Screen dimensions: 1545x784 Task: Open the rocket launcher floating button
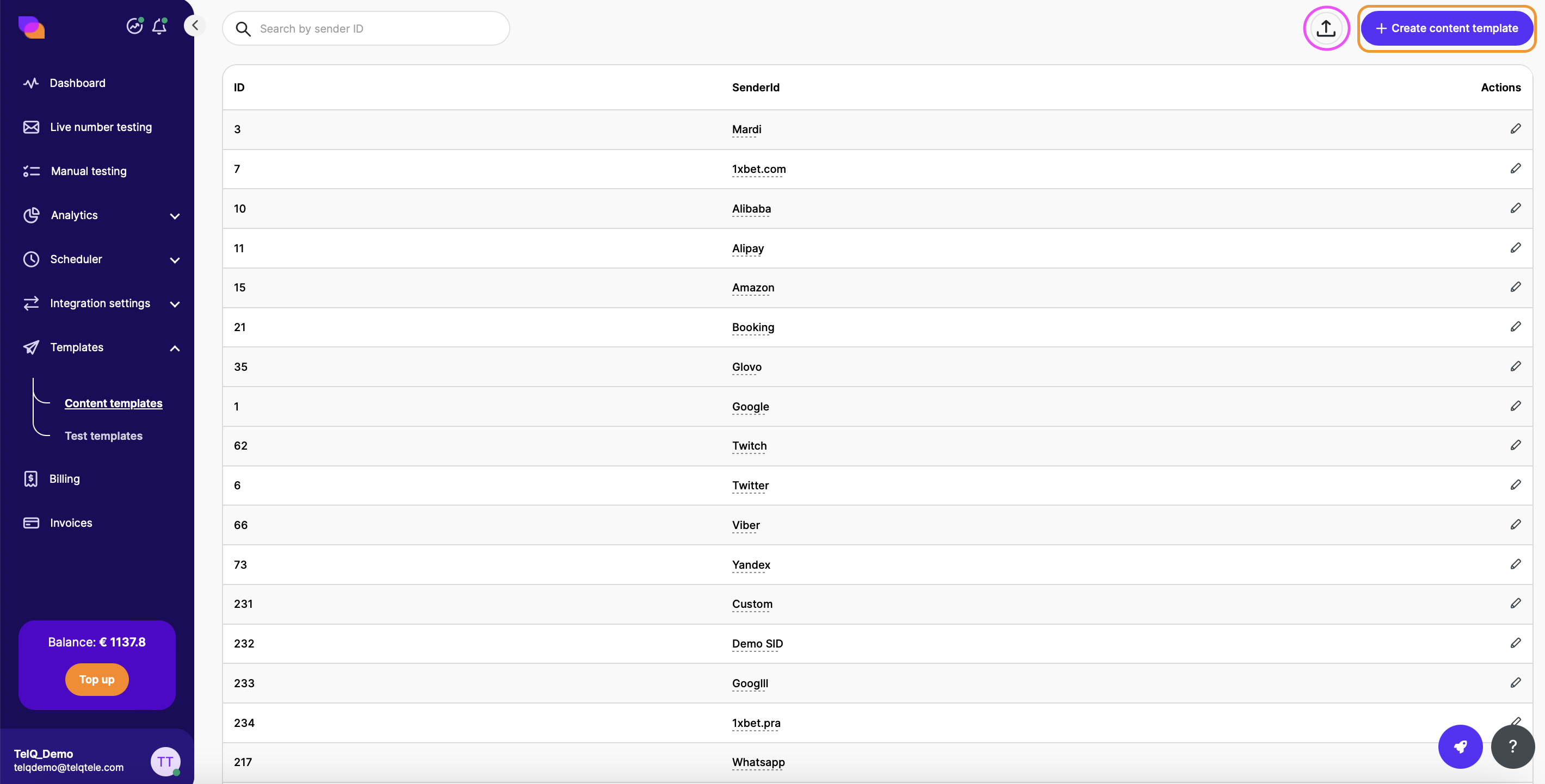(x=1460, y=746)
